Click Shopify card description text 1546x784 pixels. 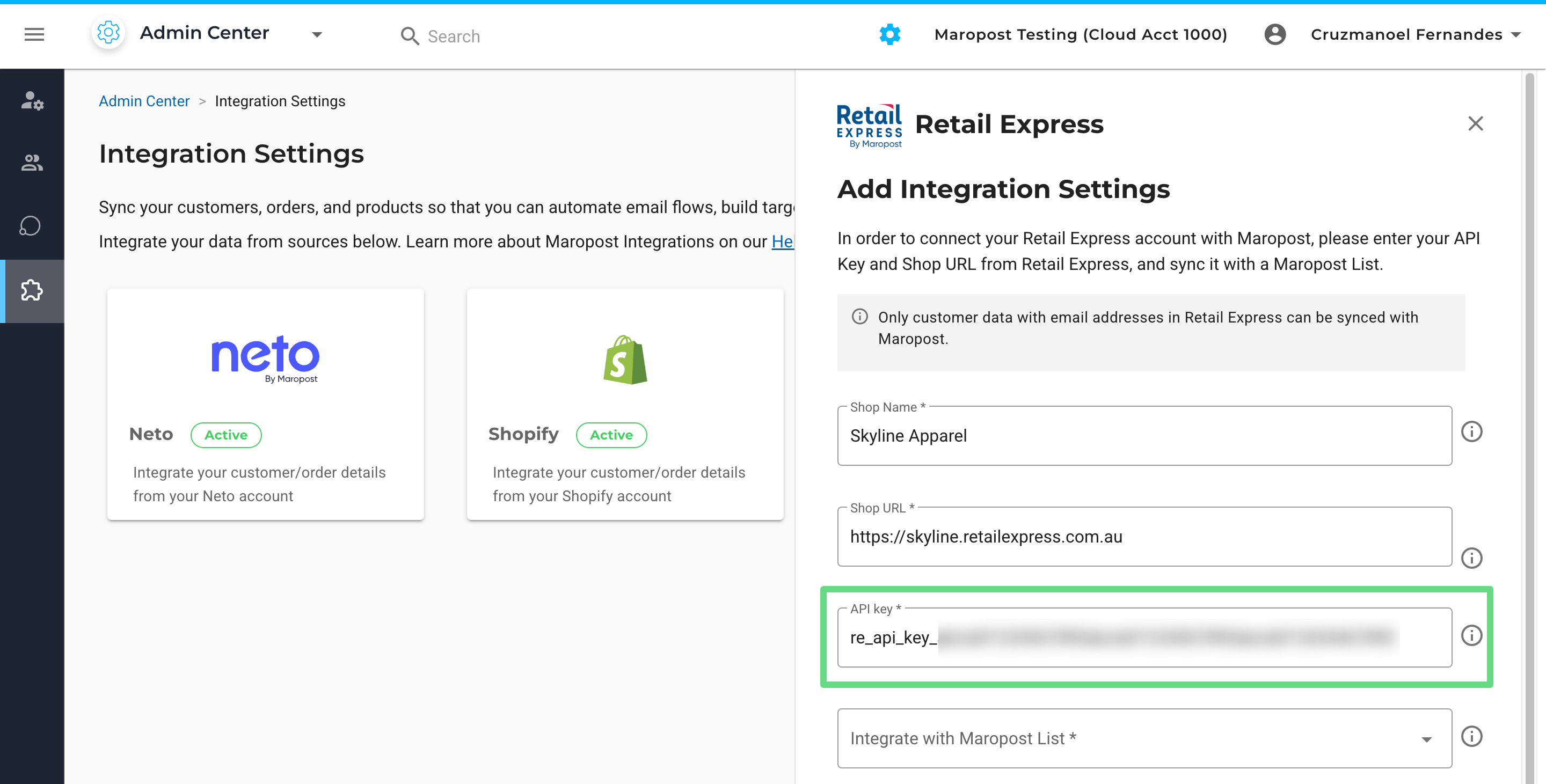click(619, 484)
